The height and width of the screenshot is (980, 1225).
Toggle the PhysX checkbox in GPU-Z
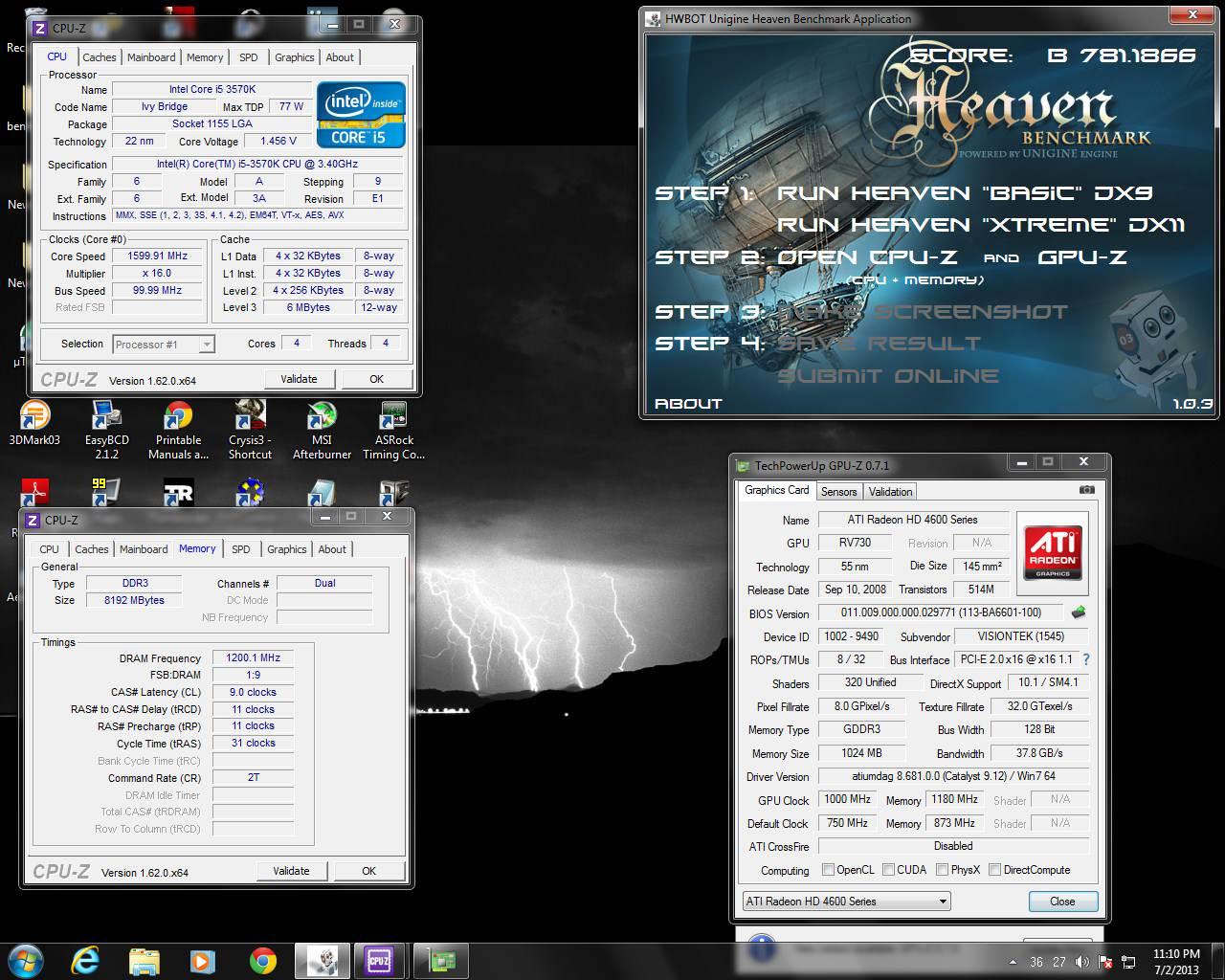click(943, 870)
